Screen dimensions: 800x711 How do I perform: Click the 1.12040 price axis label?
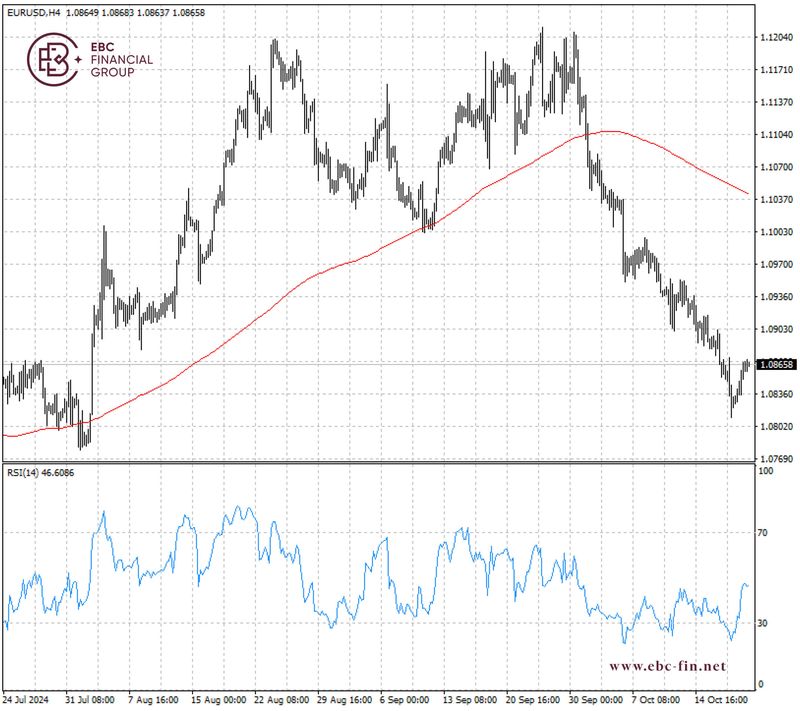[775, 37]
